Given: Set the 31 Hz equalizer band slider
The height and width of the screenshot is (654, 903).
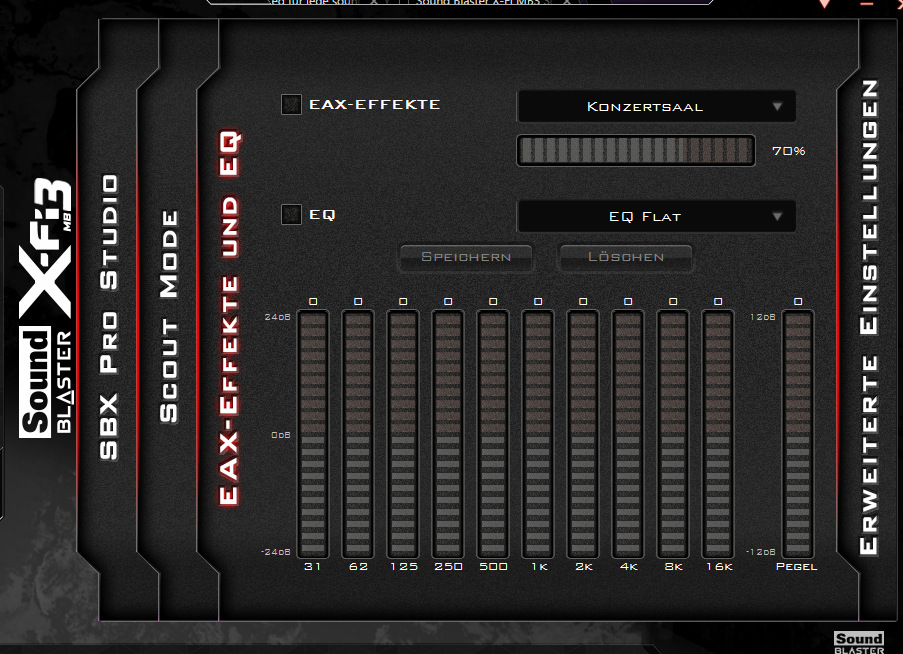Looking at the screenshot, I should coord(313,434).
